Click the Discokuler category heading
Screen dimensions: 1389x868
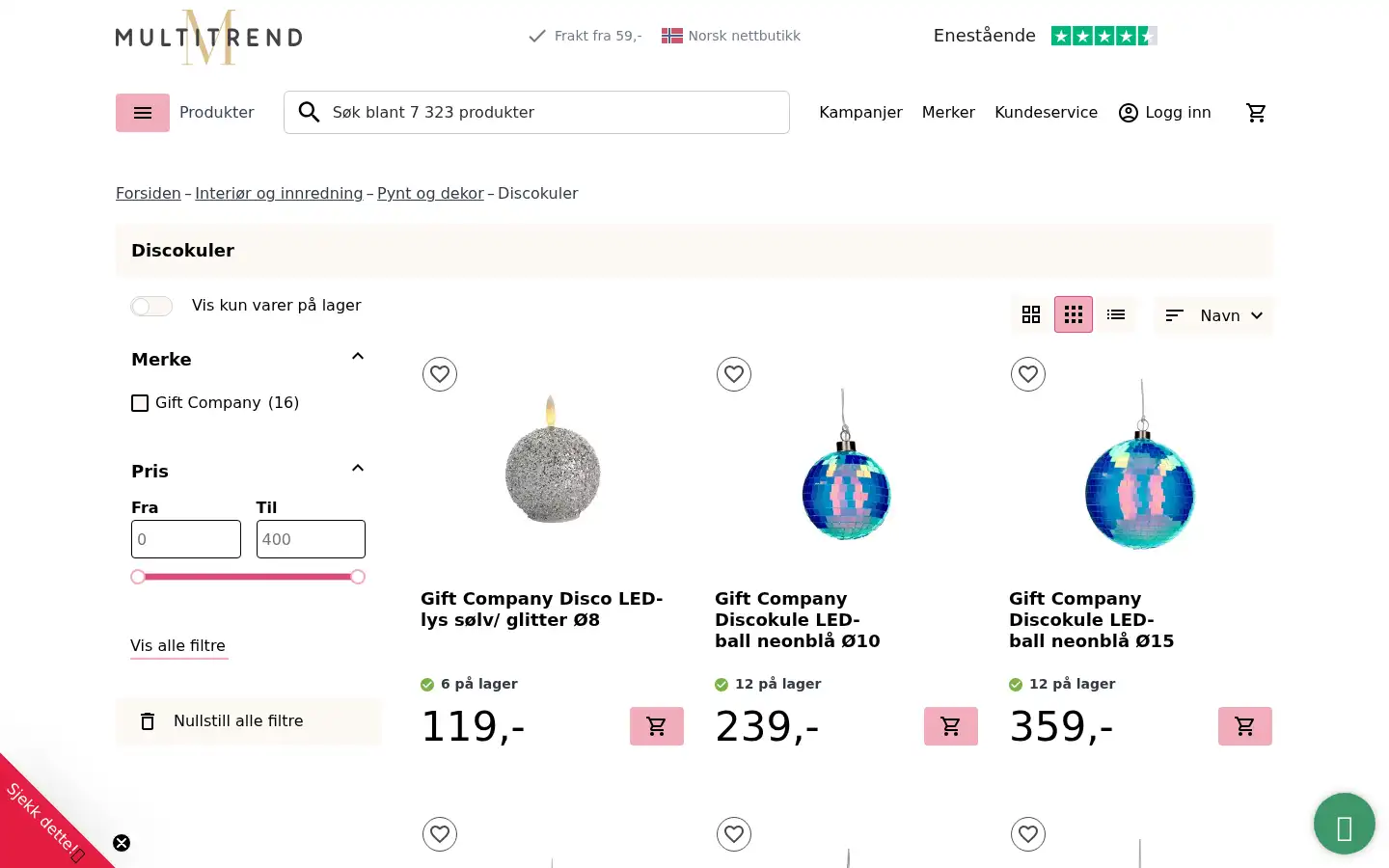[183, 251]
